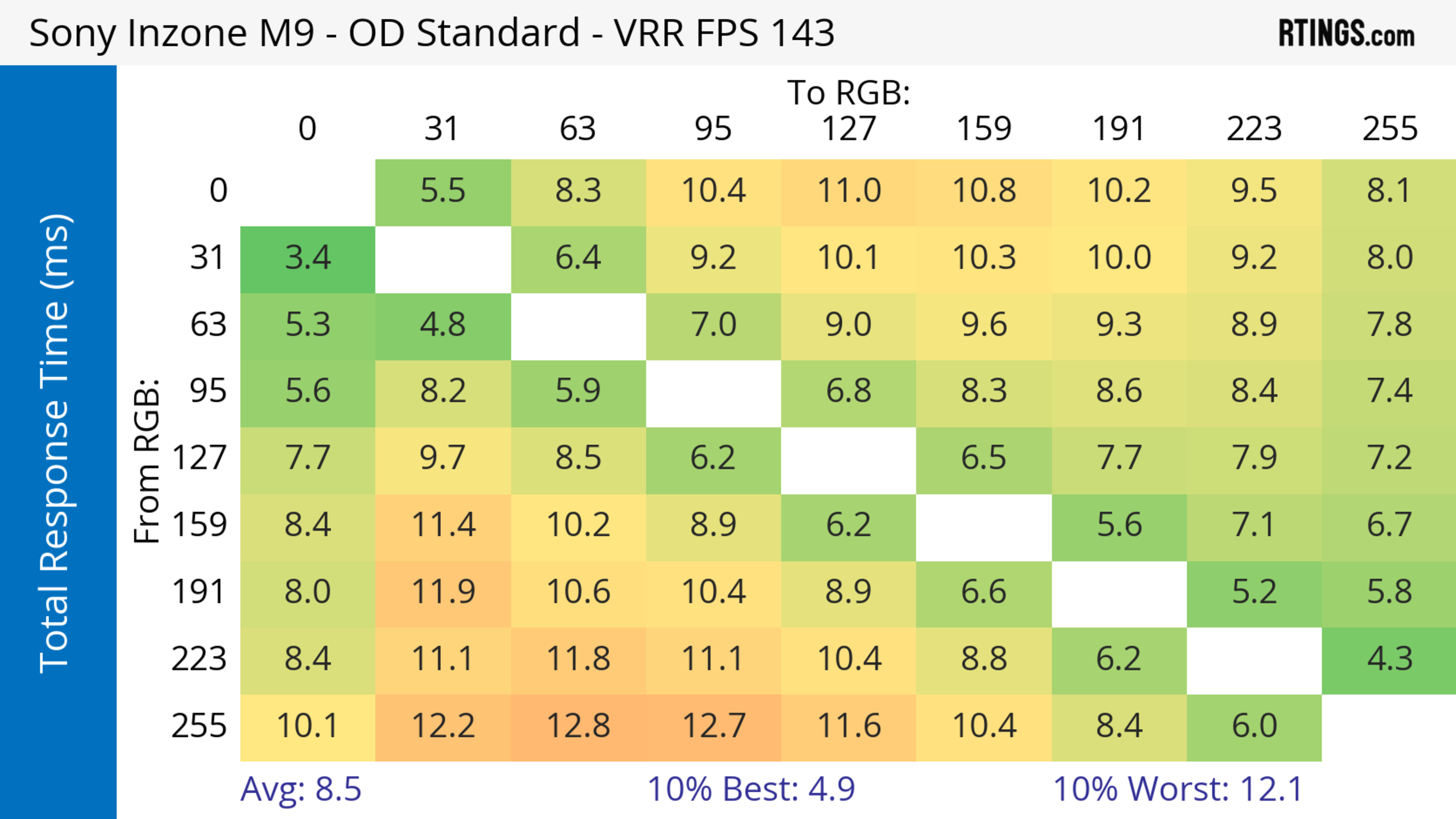Click the RTINGS.com logo

tap(1346, 33)
